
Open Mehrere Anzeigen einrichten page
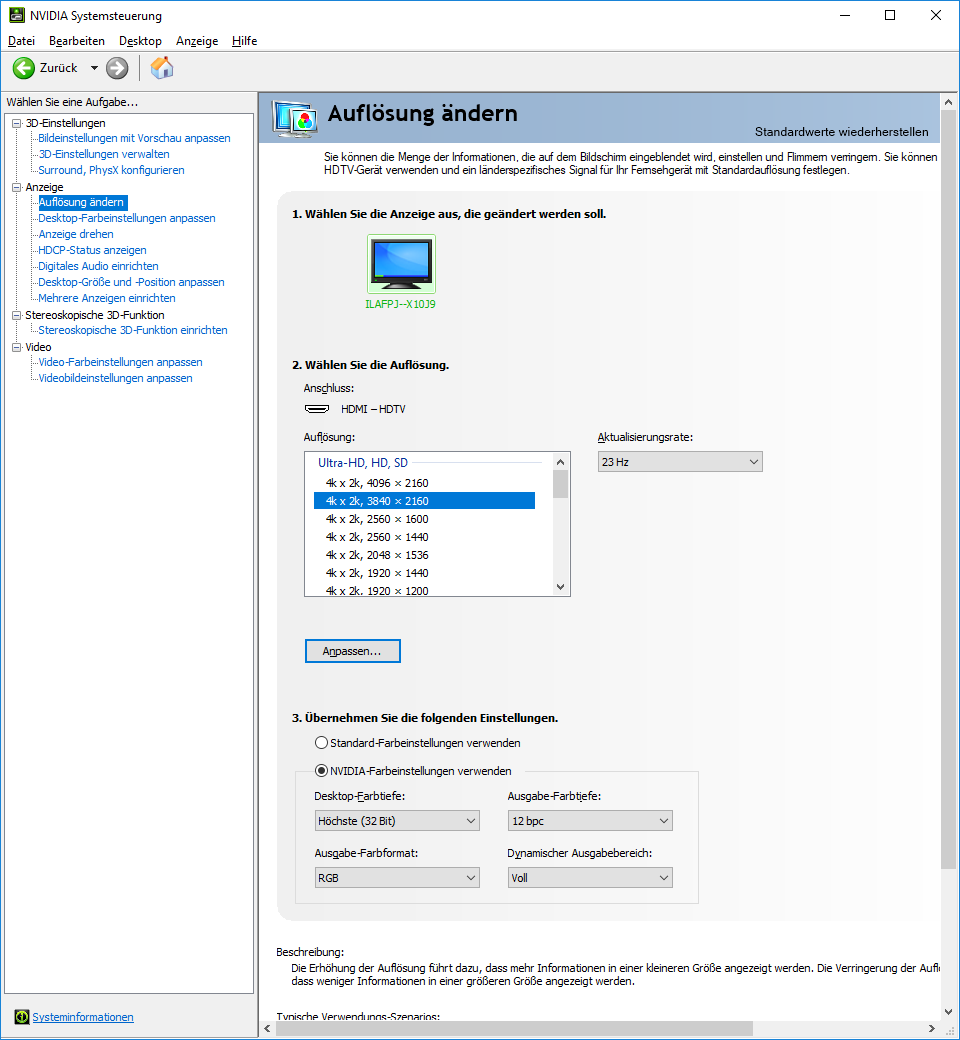(107, 298)
